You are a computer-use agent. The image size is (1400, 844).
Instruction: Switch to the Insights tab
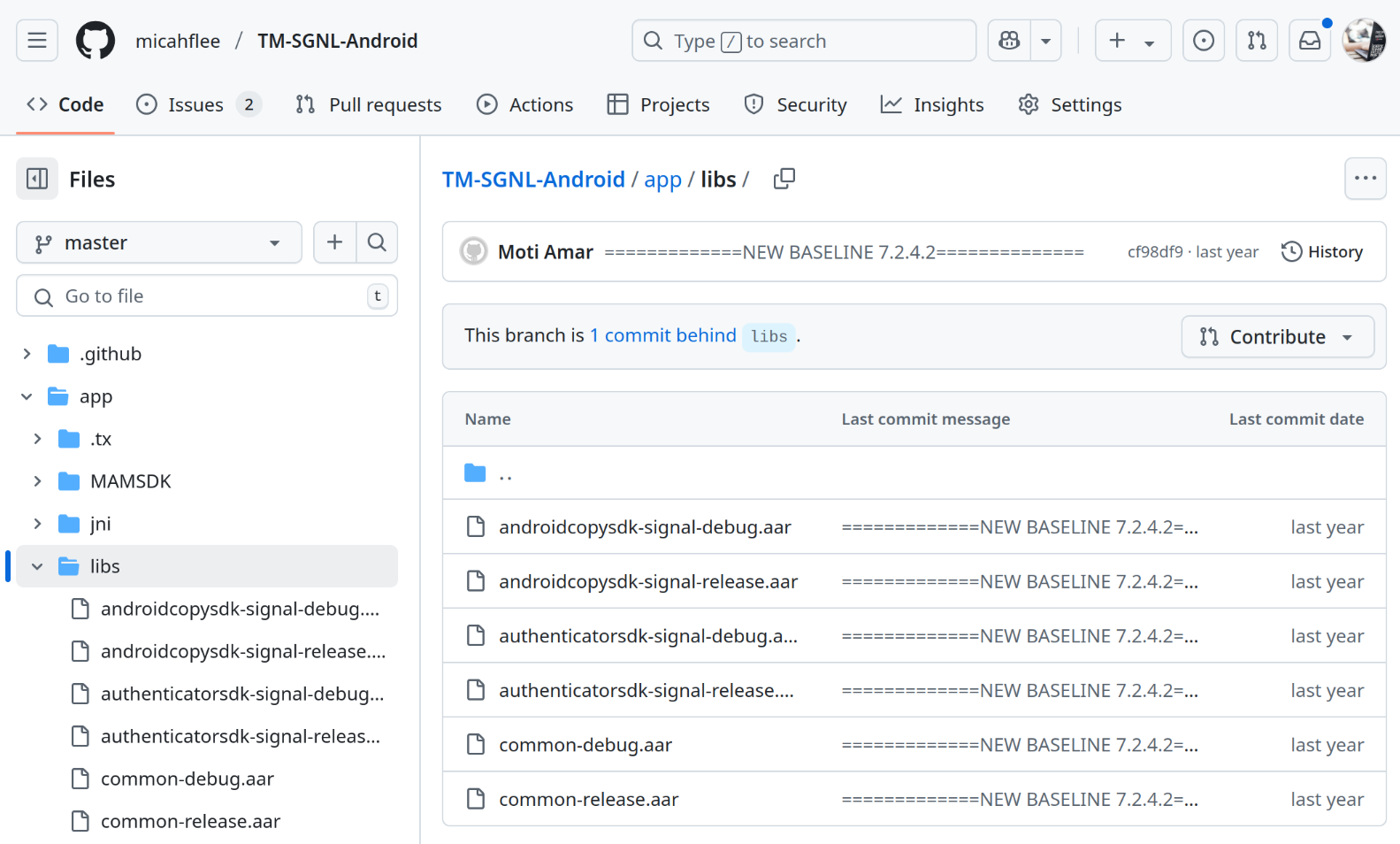click(x=932, y=104)
